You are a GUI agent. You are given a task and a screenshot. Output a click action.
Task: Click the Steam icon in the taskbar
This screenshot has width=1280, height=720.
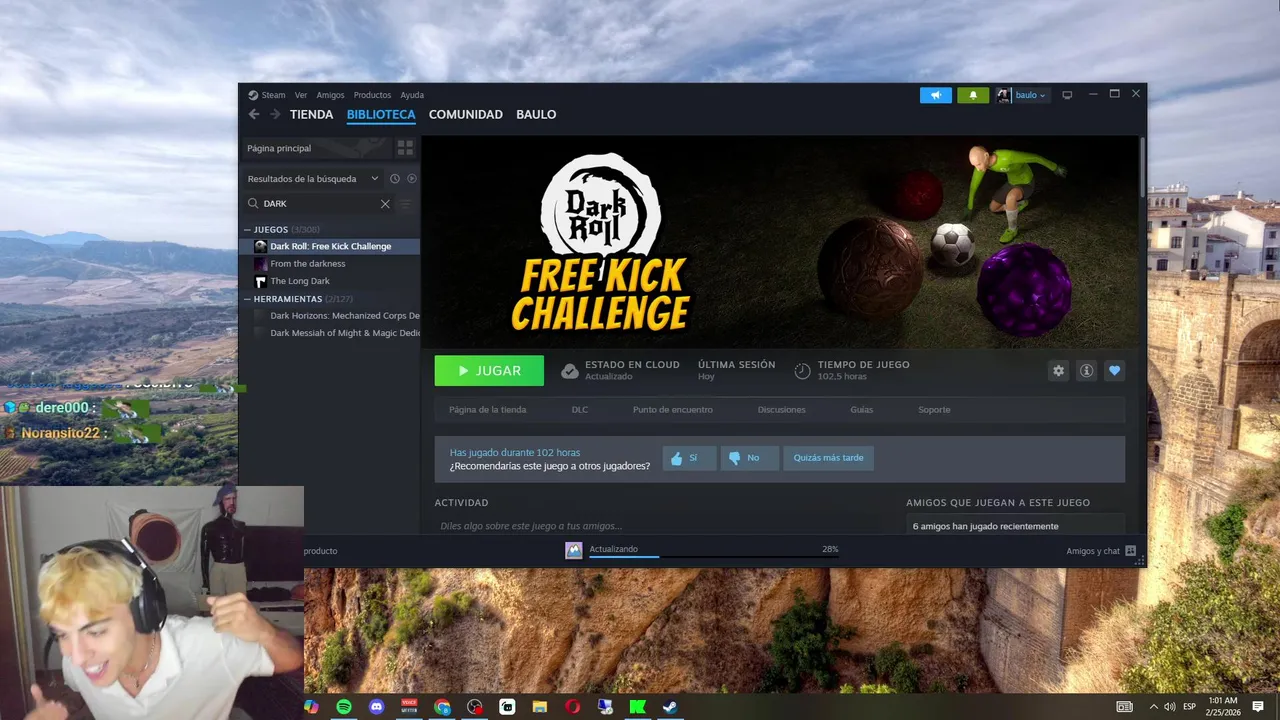(671, 706)
